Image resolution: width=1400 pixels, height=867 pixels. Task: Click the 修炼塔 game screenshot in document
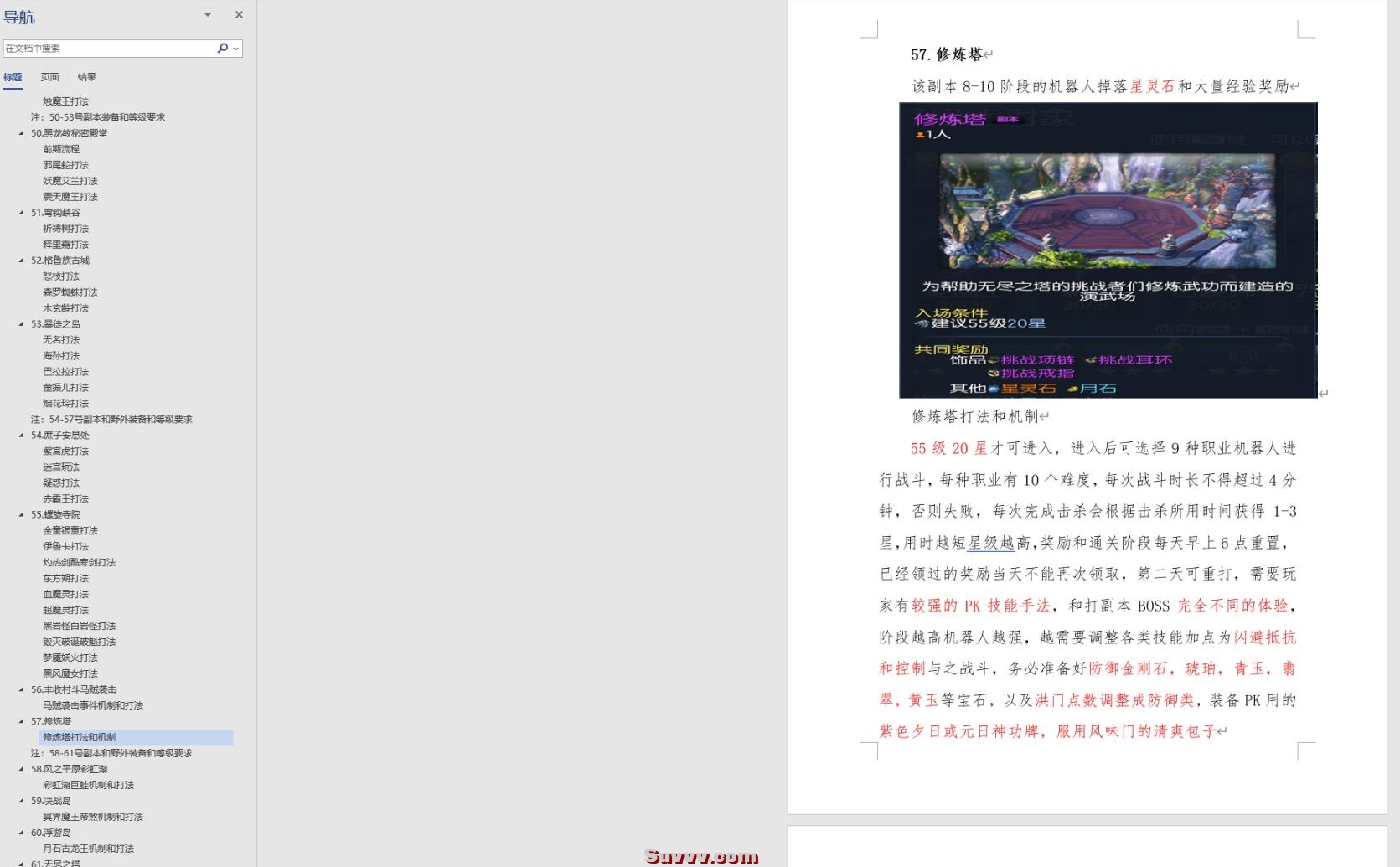(x=1108, y=250)
